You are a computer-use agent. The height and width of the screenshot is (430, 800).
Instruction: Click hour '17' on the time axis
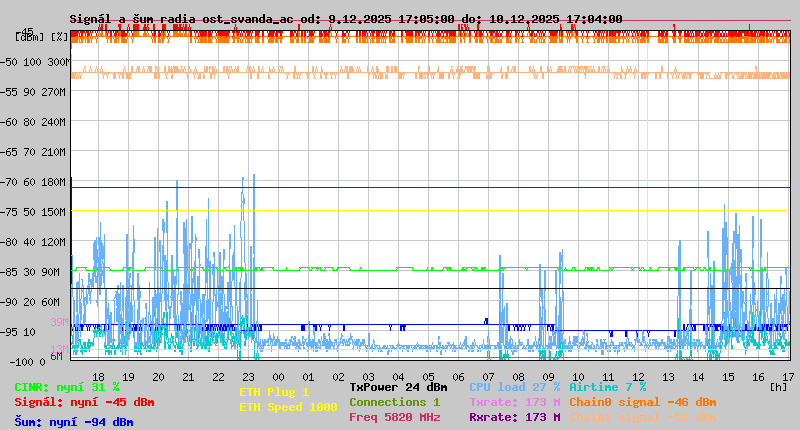point(788,377)
